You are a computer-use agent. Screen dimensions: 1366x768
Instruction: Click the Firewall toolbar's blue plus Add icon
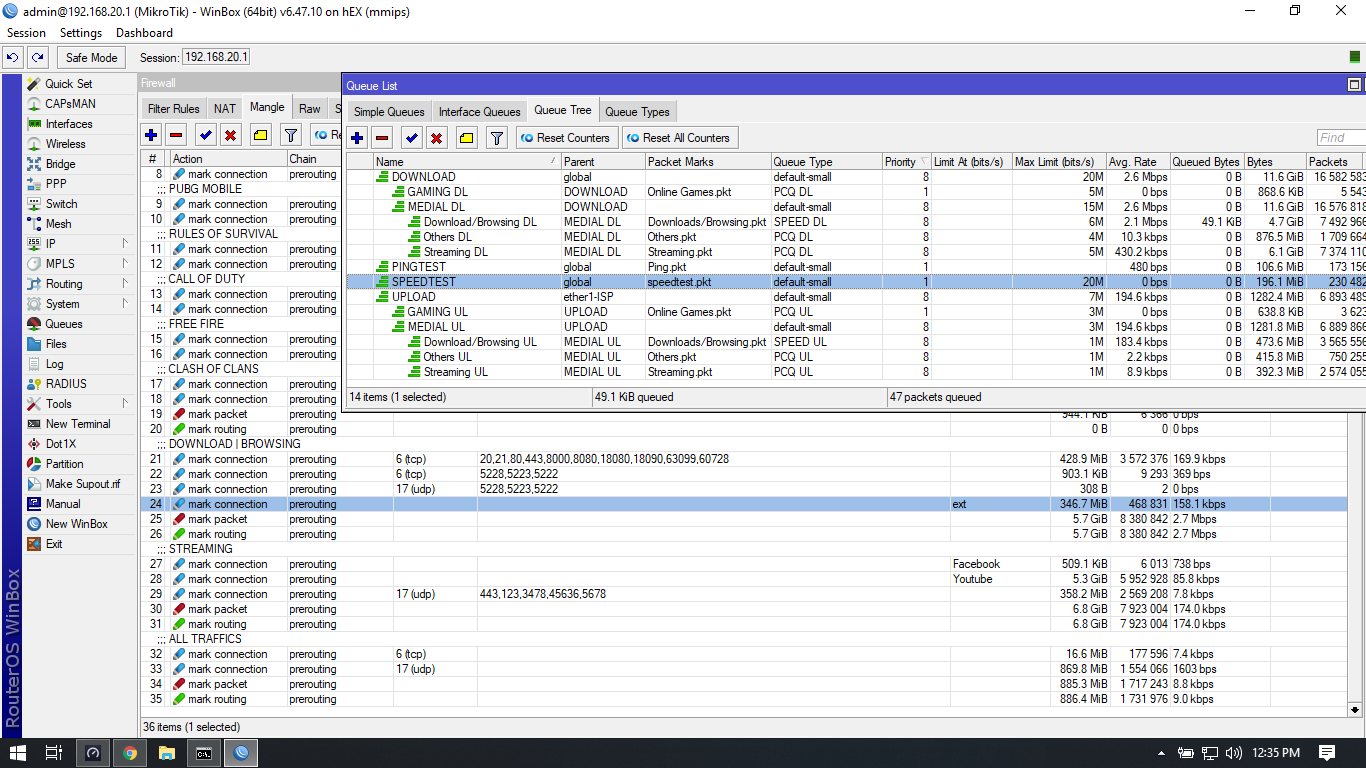tap(151, 135)
